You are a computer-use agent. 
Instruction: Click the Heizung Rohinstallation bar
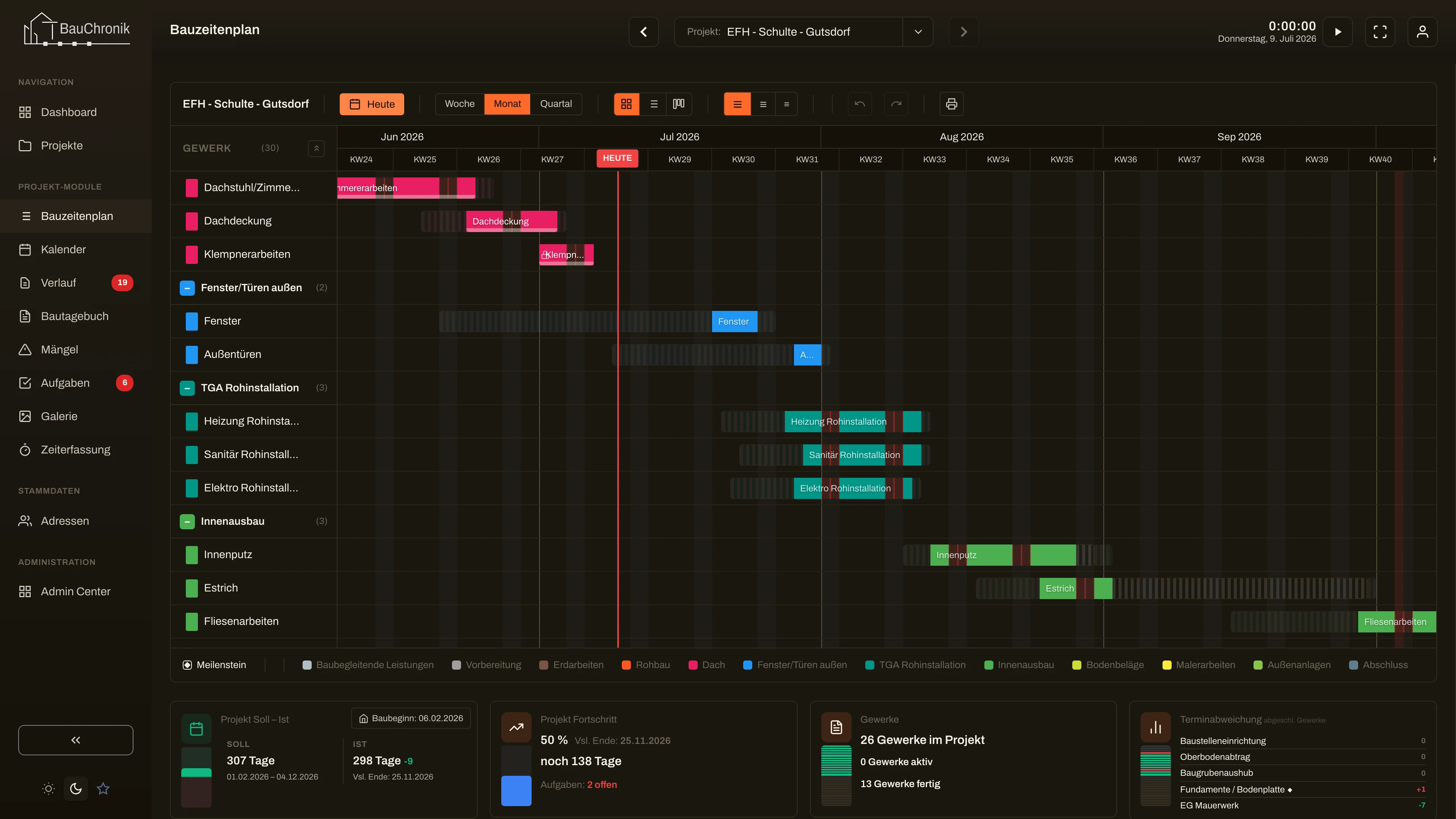tap(853, 421)
